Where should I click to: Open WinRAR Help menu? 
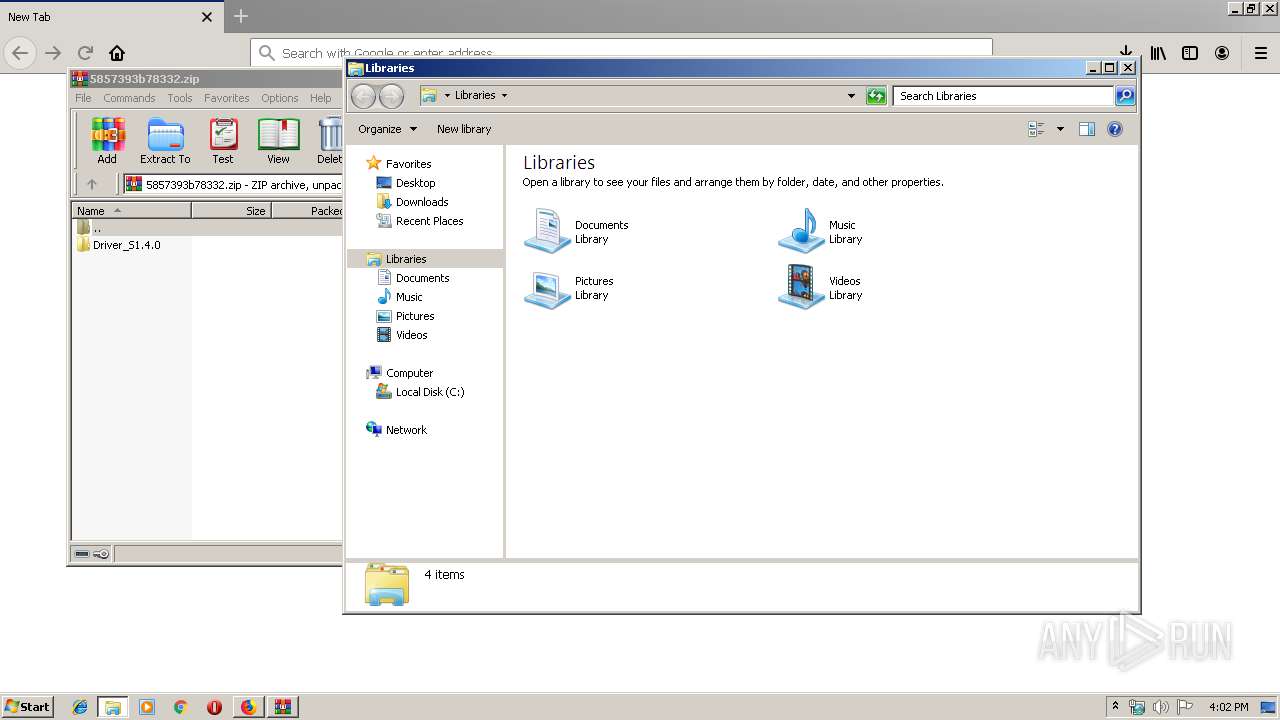pyautogui.click(x=320, y=98)
